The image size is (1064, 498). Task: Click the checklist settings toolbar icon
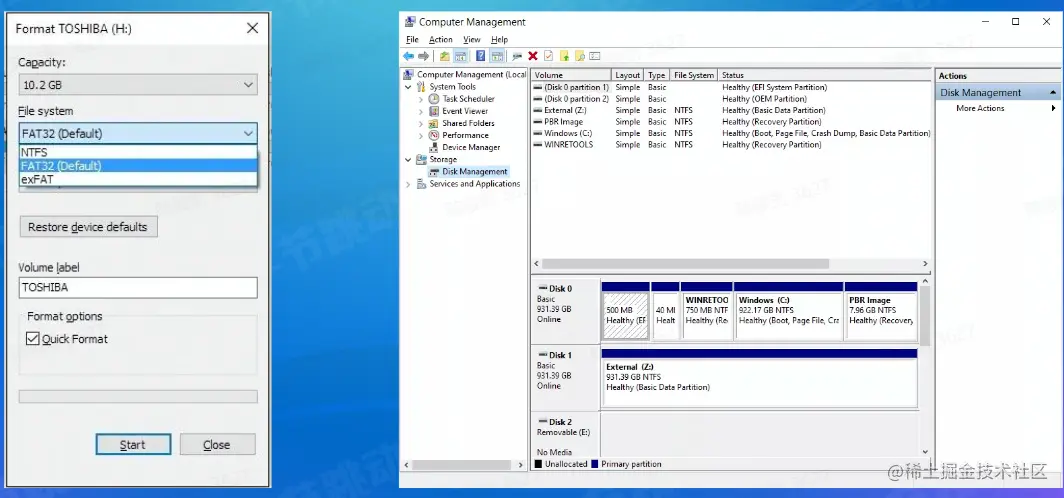point(594,56)
